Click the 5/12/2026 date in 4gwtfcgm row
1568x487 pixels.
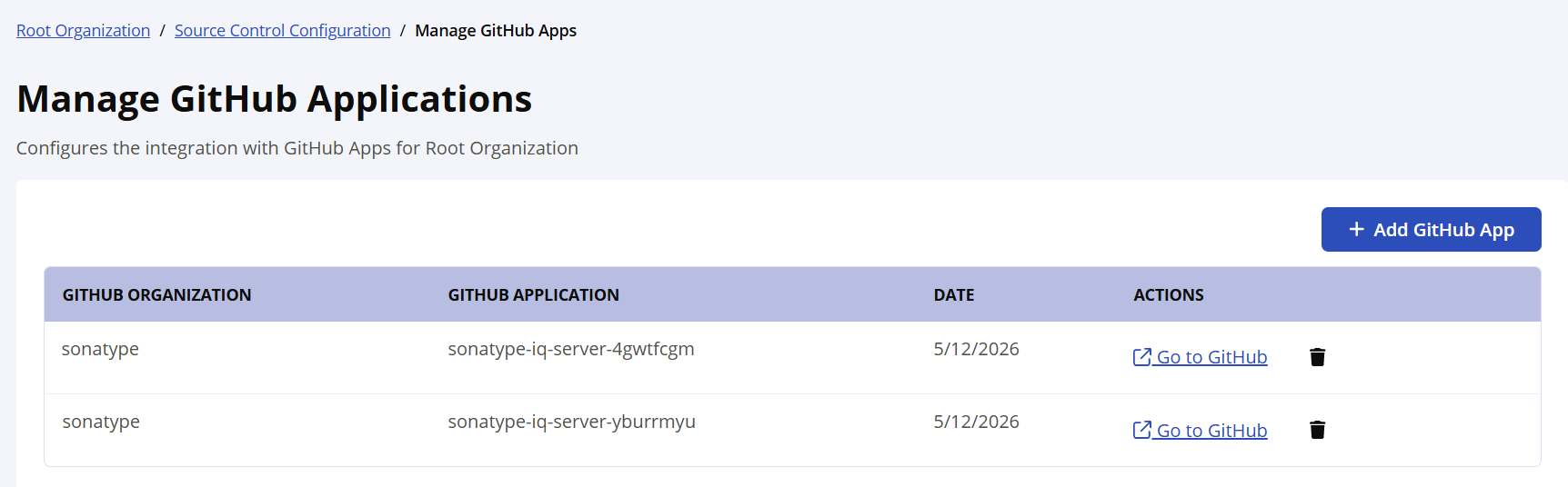[x=976, y=349]
